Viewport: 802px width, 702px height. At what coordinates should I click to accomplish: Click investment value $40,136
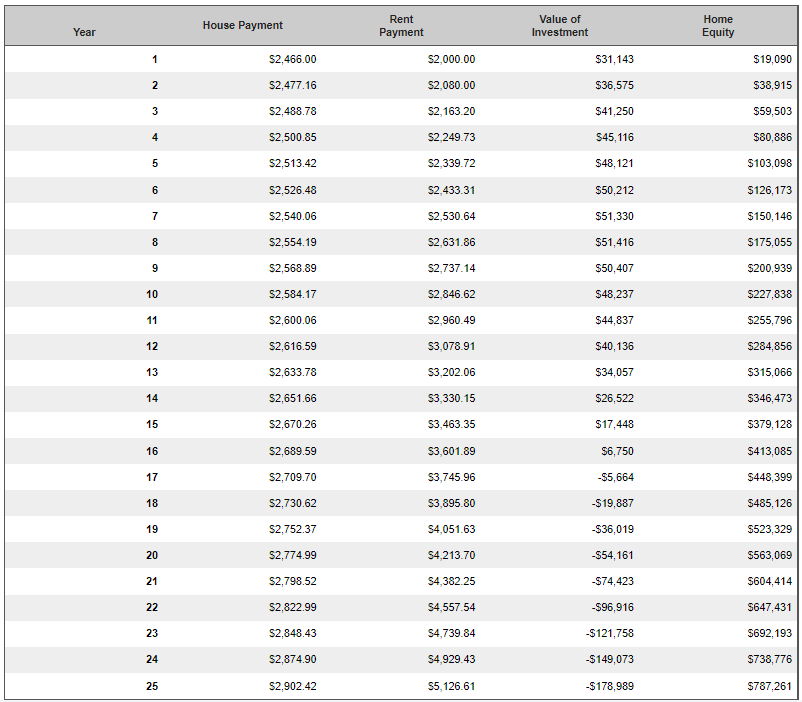tap(614, 347)
